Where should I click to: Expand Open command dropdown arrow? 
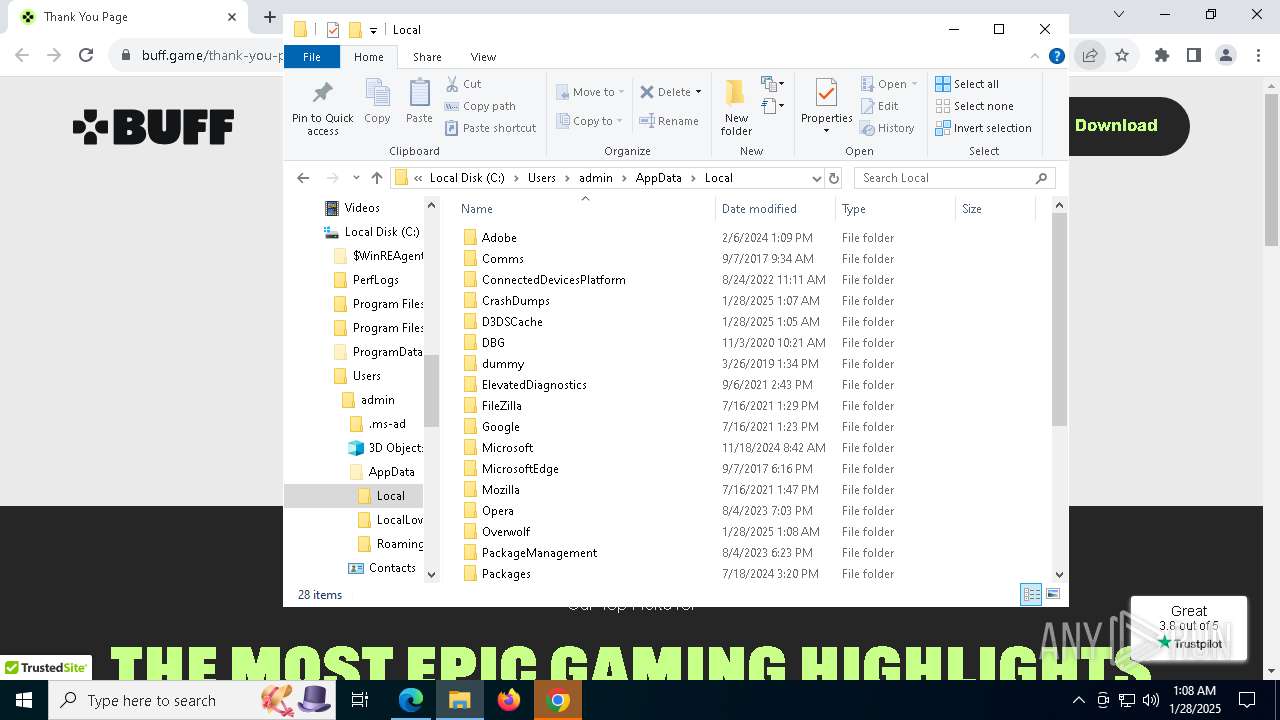(913, 84)
